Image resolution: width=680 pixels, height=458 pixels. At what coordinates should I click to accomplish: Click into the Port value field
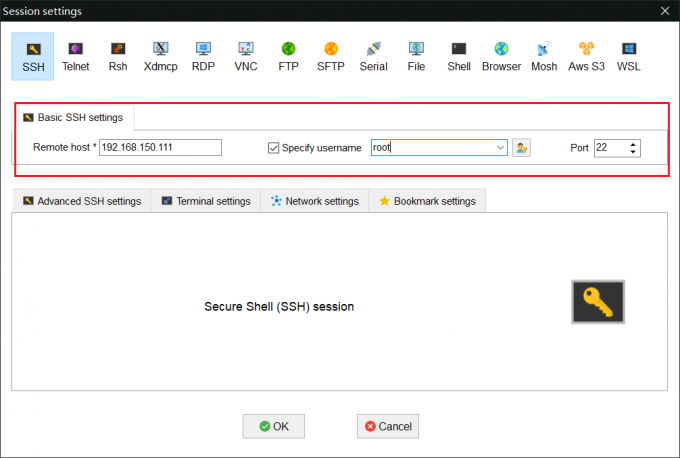(611, 148)
